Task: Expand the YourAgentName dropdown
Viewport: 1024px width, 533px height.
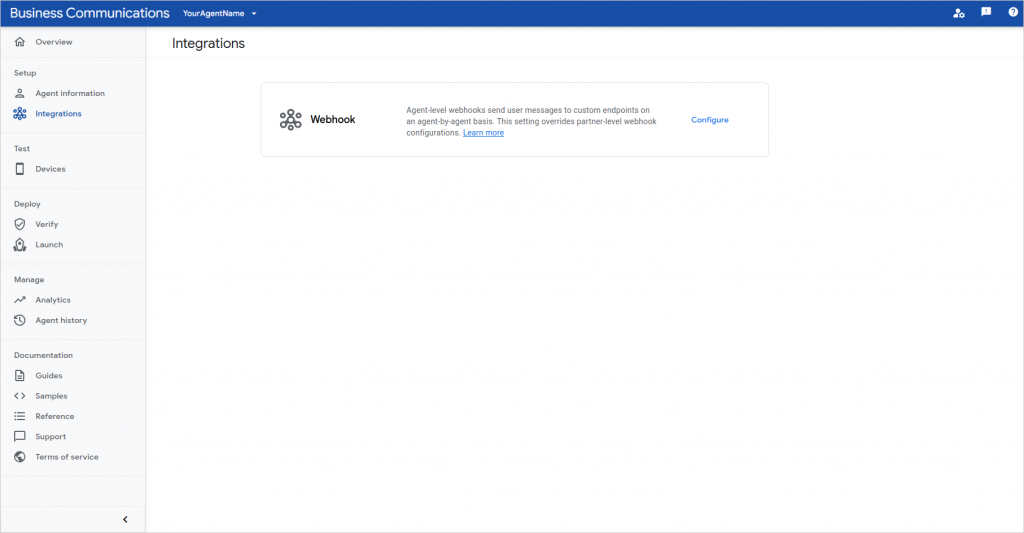Action: click(220, 14)
